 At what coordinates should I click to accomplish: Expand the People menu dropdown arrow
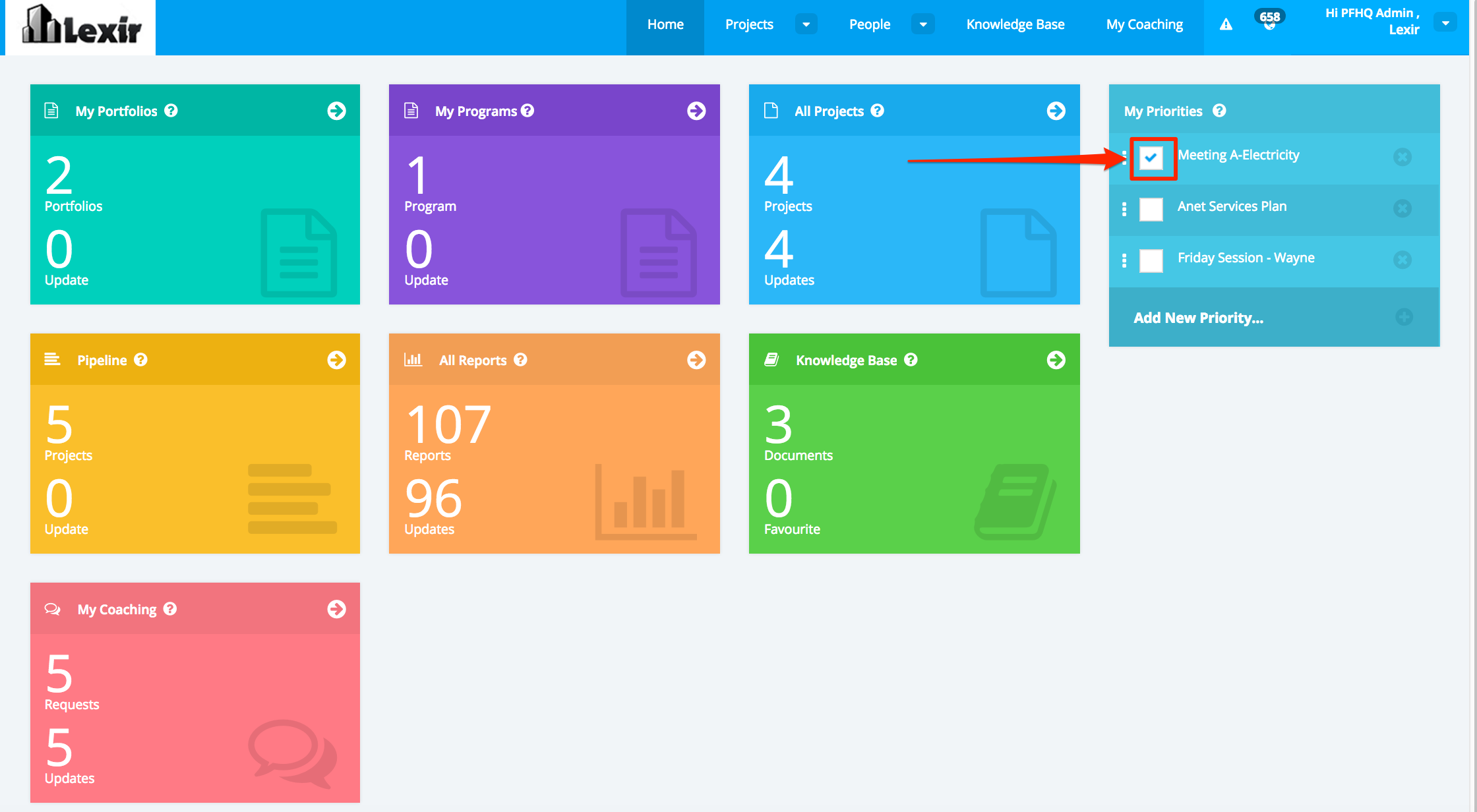pos(922,25)
